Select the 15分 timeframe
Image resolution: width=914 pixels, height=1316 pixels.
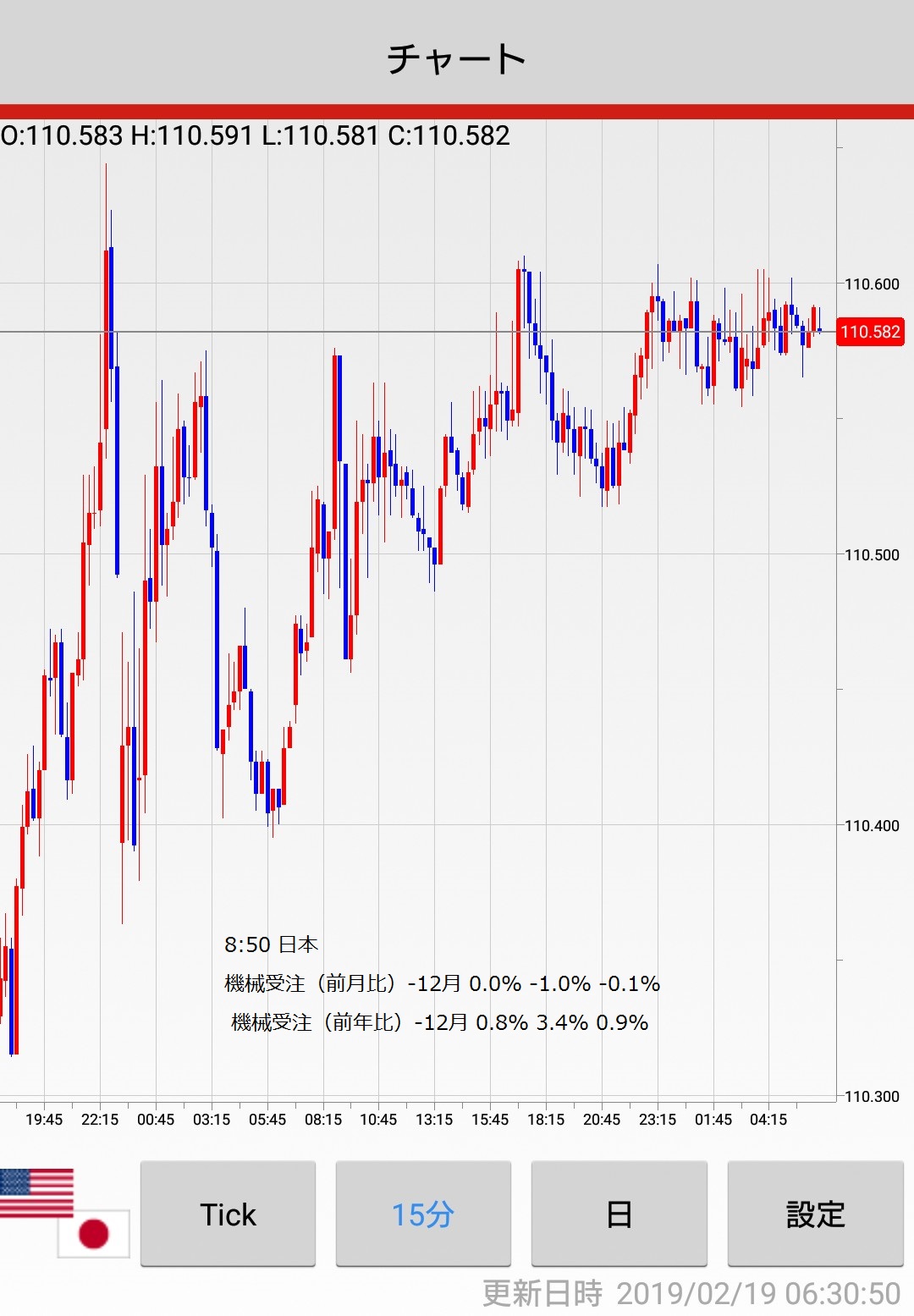423,1214
